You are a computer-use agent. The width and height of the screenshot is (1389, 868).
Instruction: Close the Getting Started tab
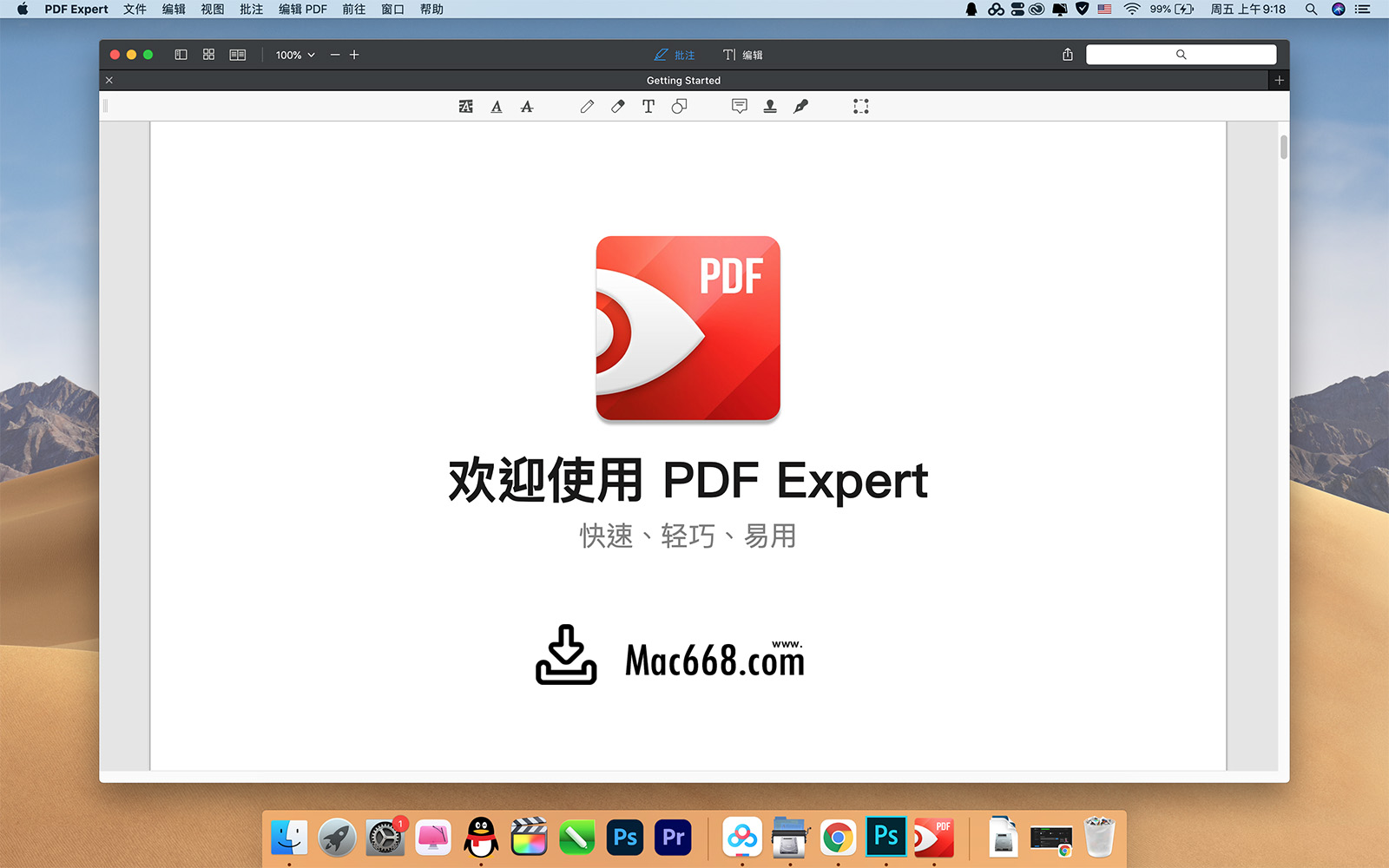click(x=109, y=80)
